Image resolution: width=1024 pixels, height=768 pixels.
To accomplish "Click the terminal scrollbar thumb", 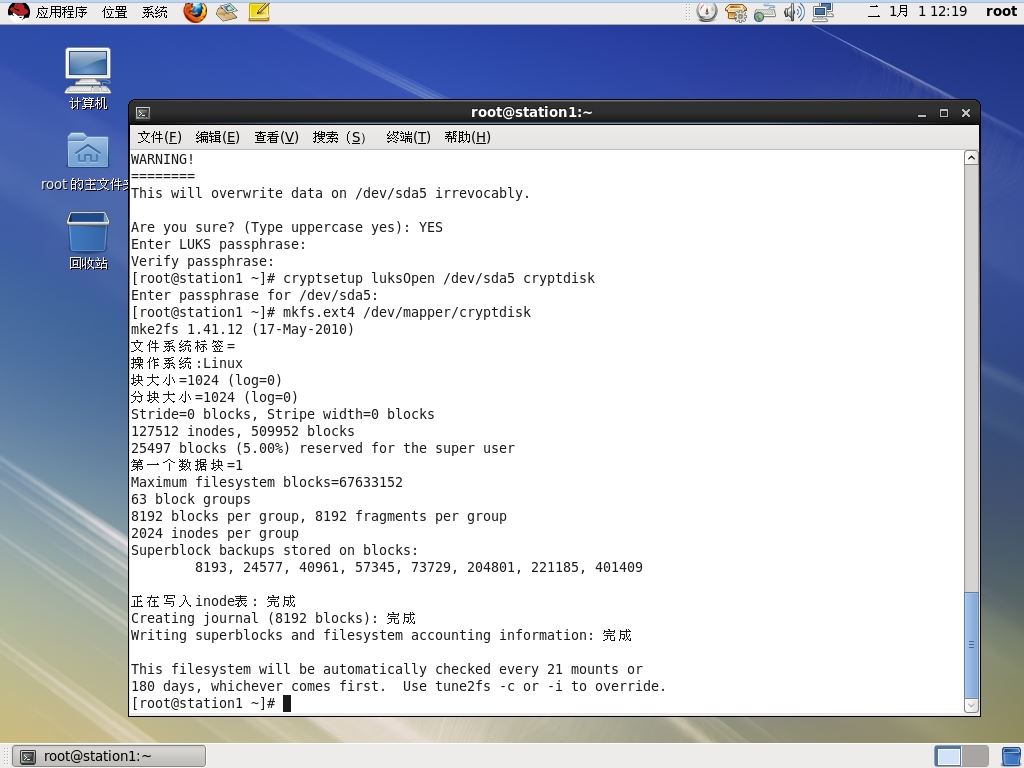I will [x=971, y=645].
